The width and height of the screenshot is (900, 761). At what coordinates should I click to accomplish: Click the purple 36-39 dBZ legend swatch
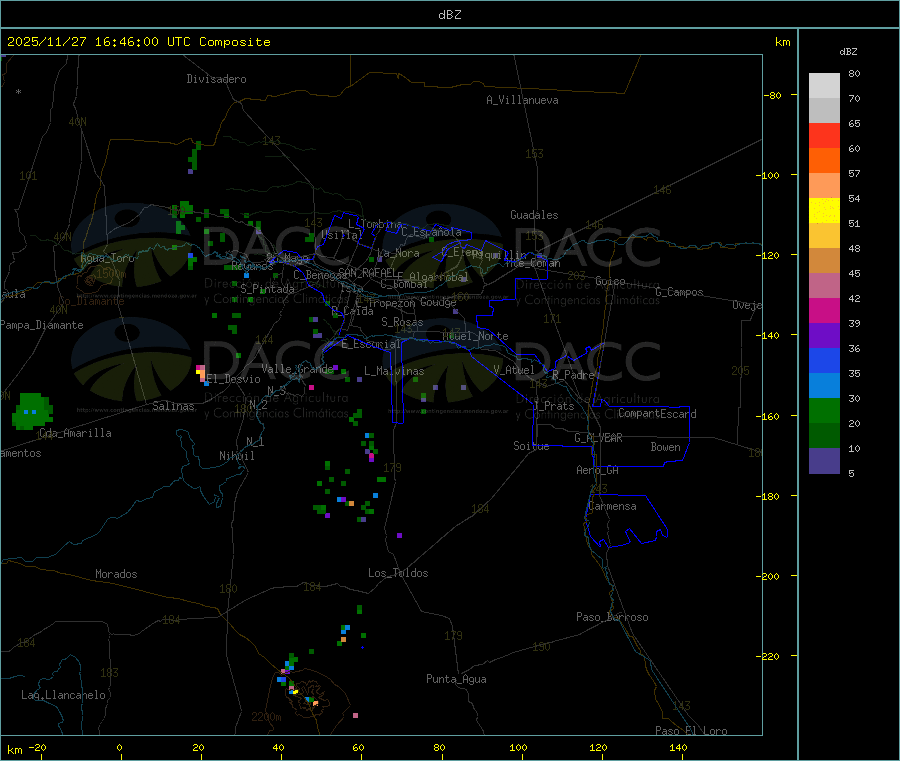point(824,336)
